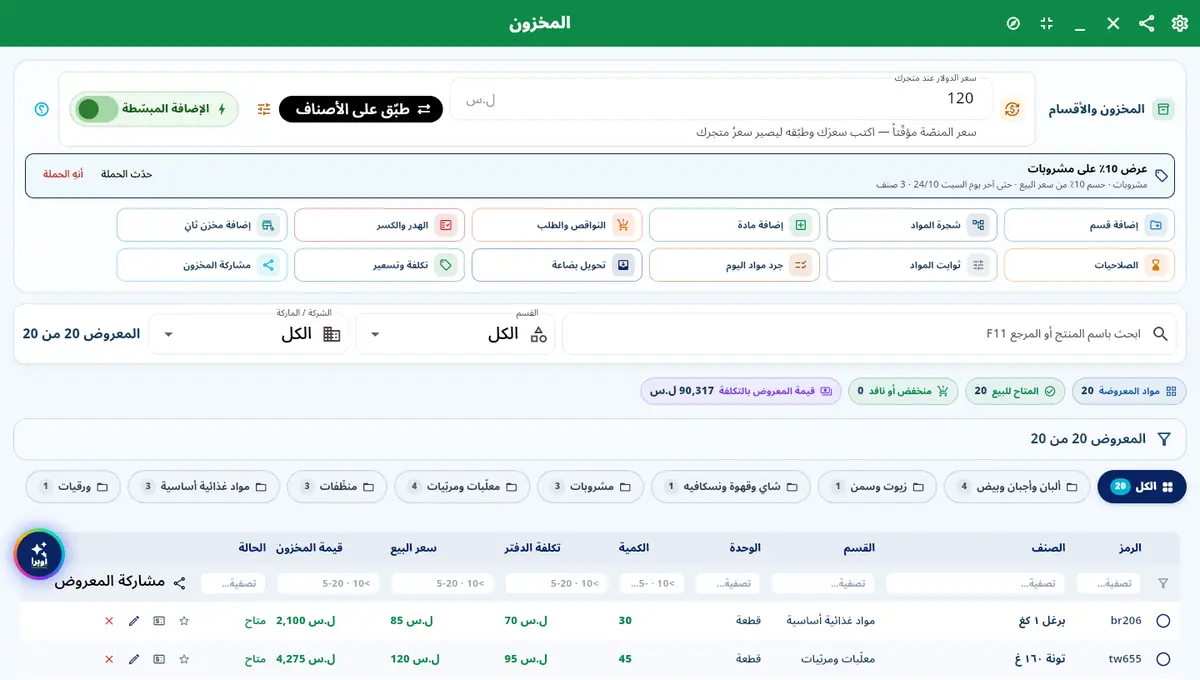The image size is (1200, 680).
Task: Click أنهِ الحملة link
Action: pyautogui.click(x=63, y=174)
